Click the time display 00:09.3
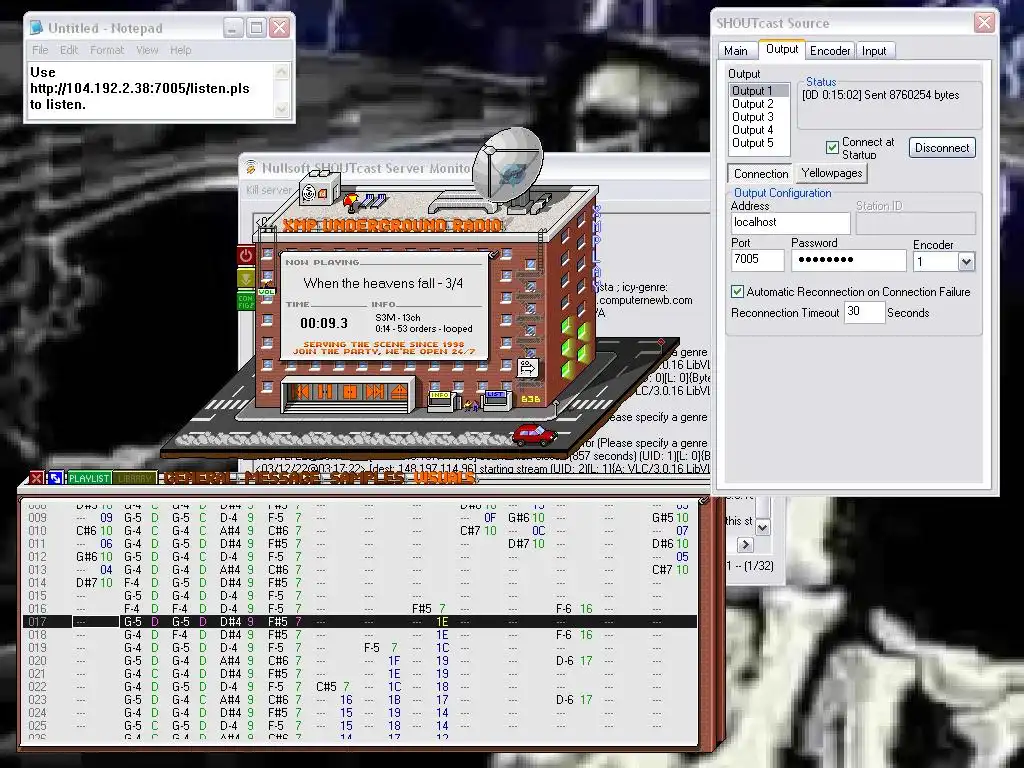Viewport: 1024px width, 768px height. 324,323
